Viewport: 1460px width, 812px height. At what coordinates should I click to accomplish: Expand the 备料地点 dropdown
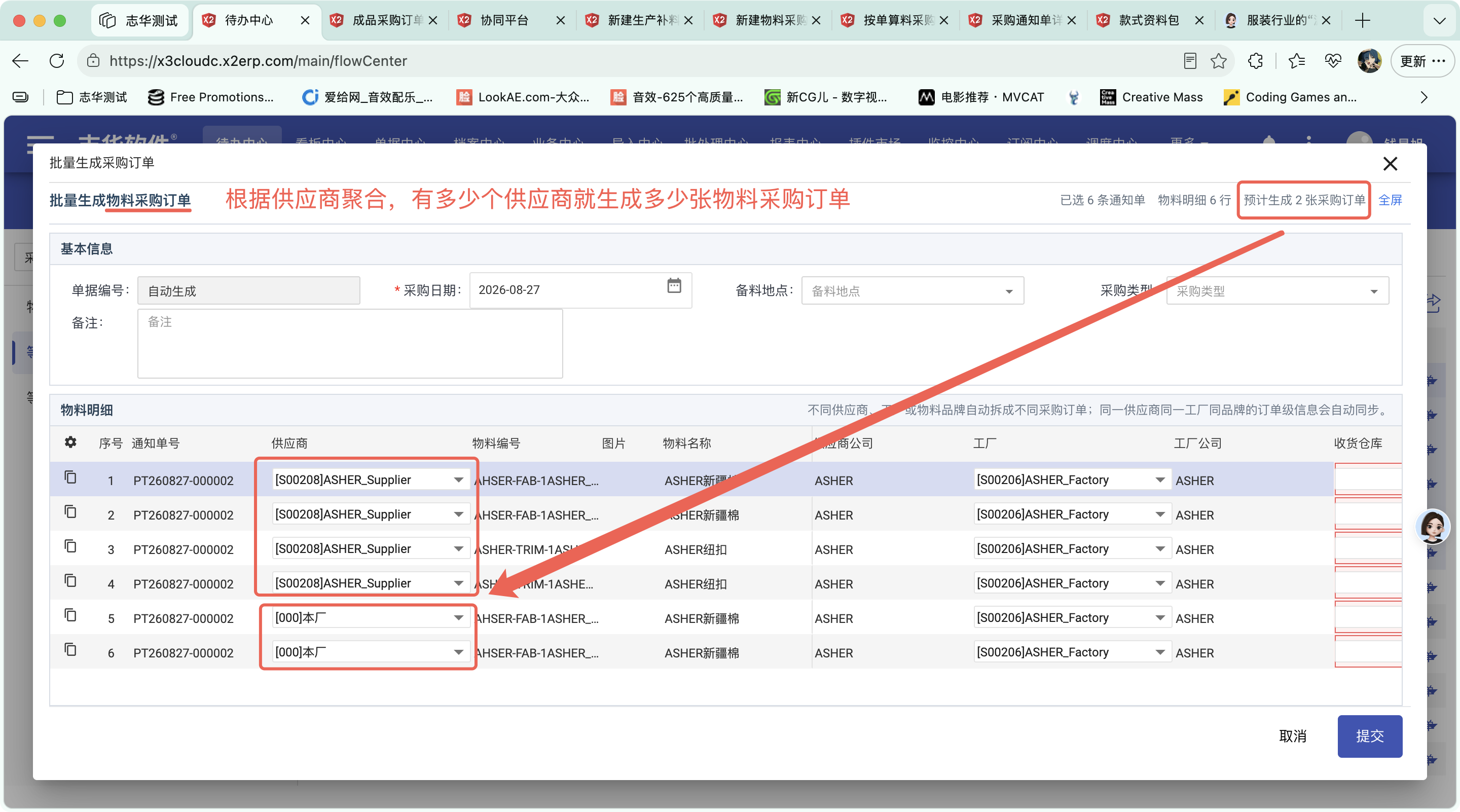912,291
